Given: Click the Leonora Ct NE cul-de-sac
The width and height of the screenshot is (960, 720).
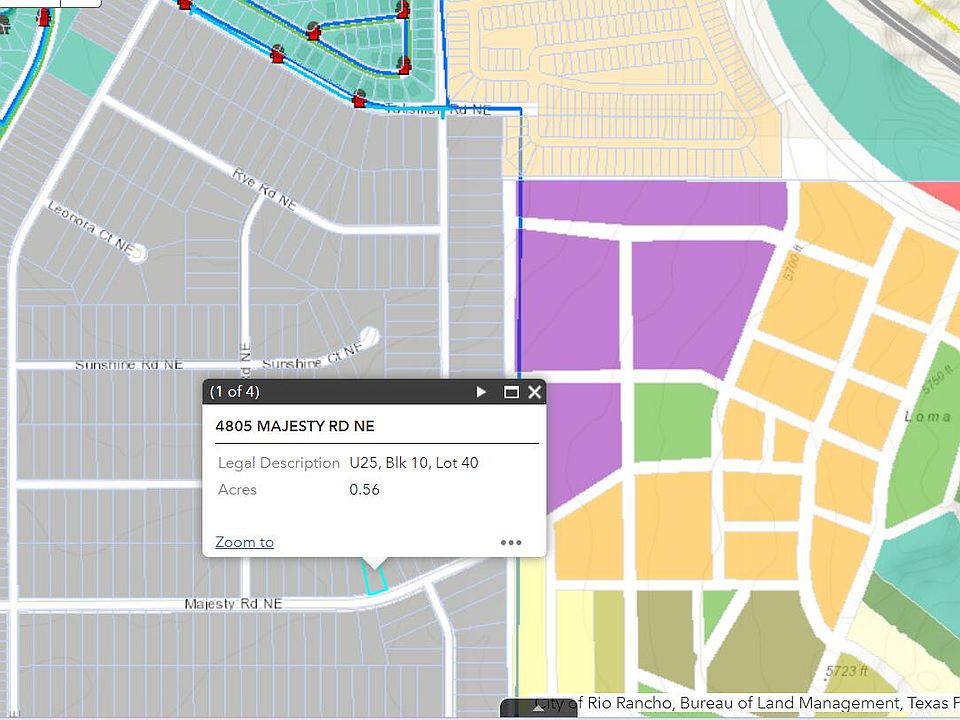Looking at the screenshot, I should coord(137,253).
